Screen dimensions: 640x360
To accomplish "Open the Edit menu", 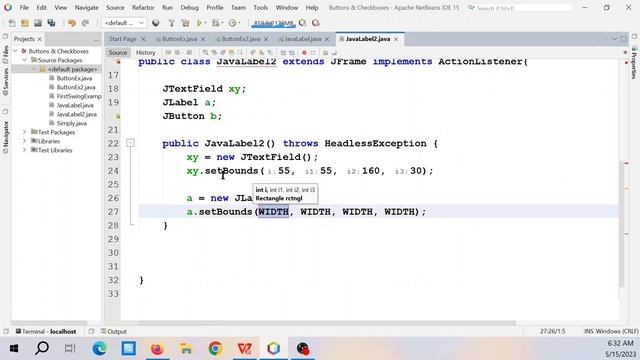I will [x=41, y=8].
